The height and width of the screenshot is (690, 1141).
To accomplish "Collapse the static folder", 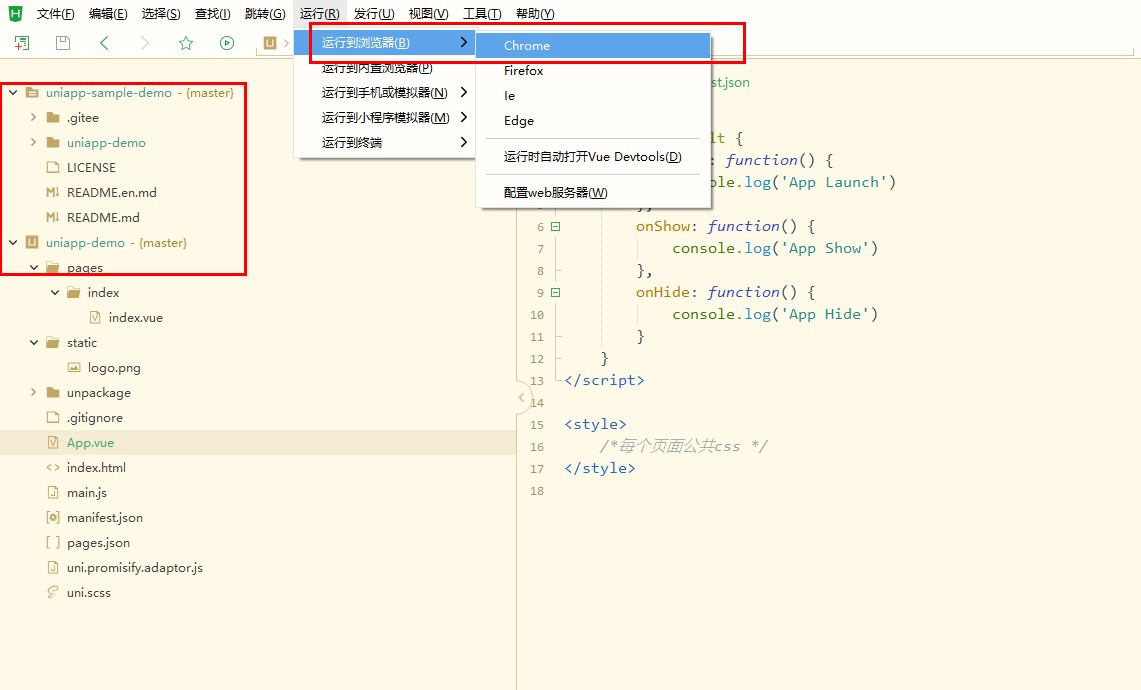I will click(x=34, y=342).
